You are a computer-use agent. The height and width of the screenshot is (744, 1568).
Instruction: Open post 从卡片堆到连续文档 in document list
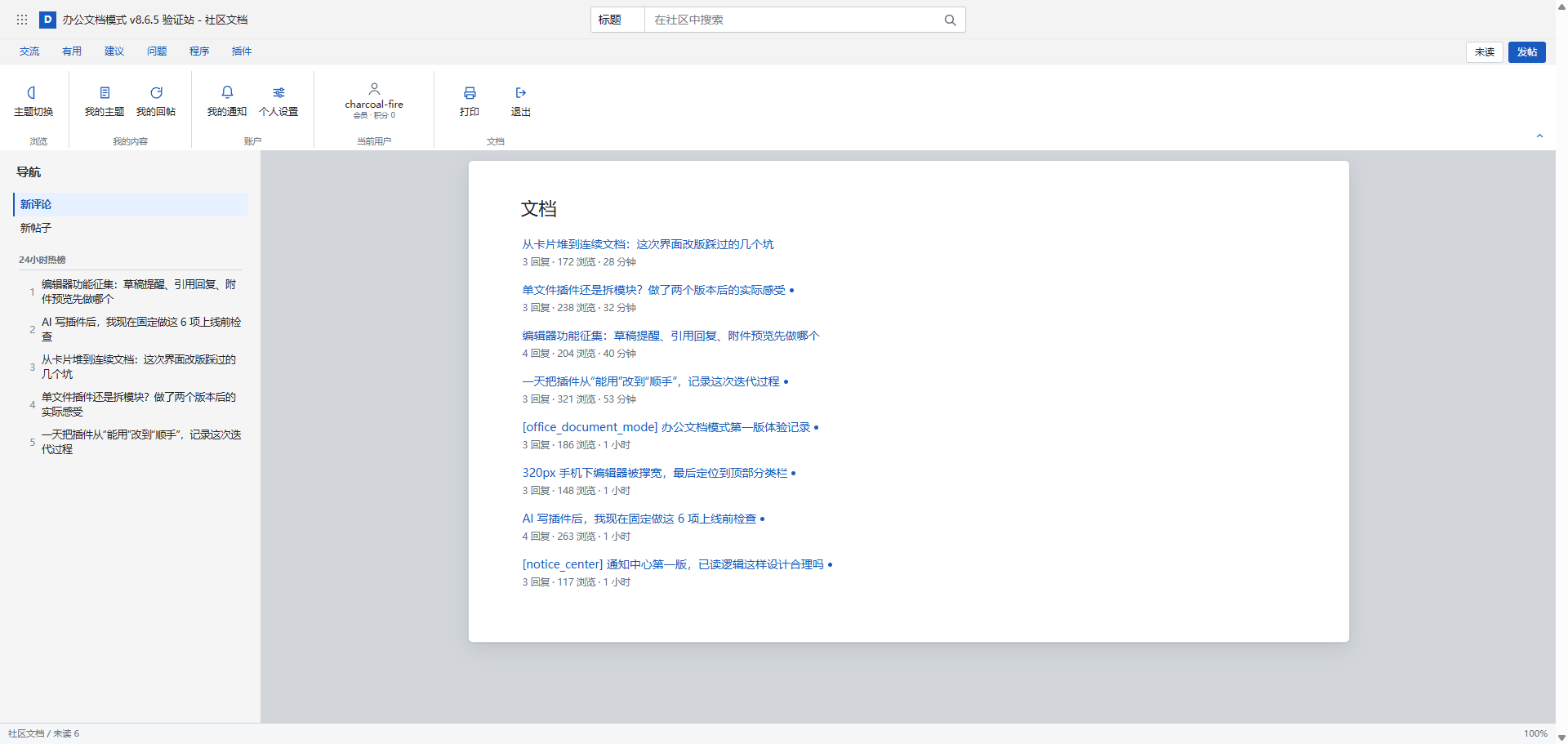[x=648, y=244]
